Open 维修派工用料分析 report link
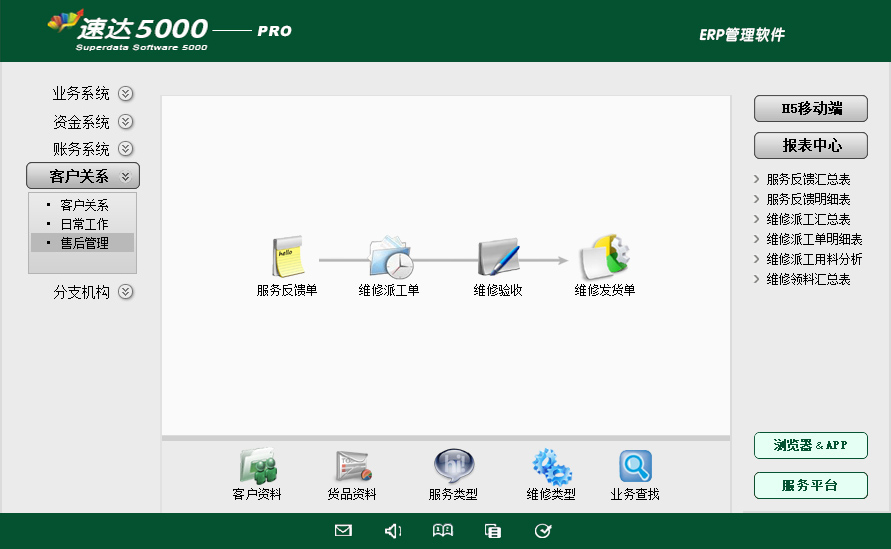 tap(814, 259)
